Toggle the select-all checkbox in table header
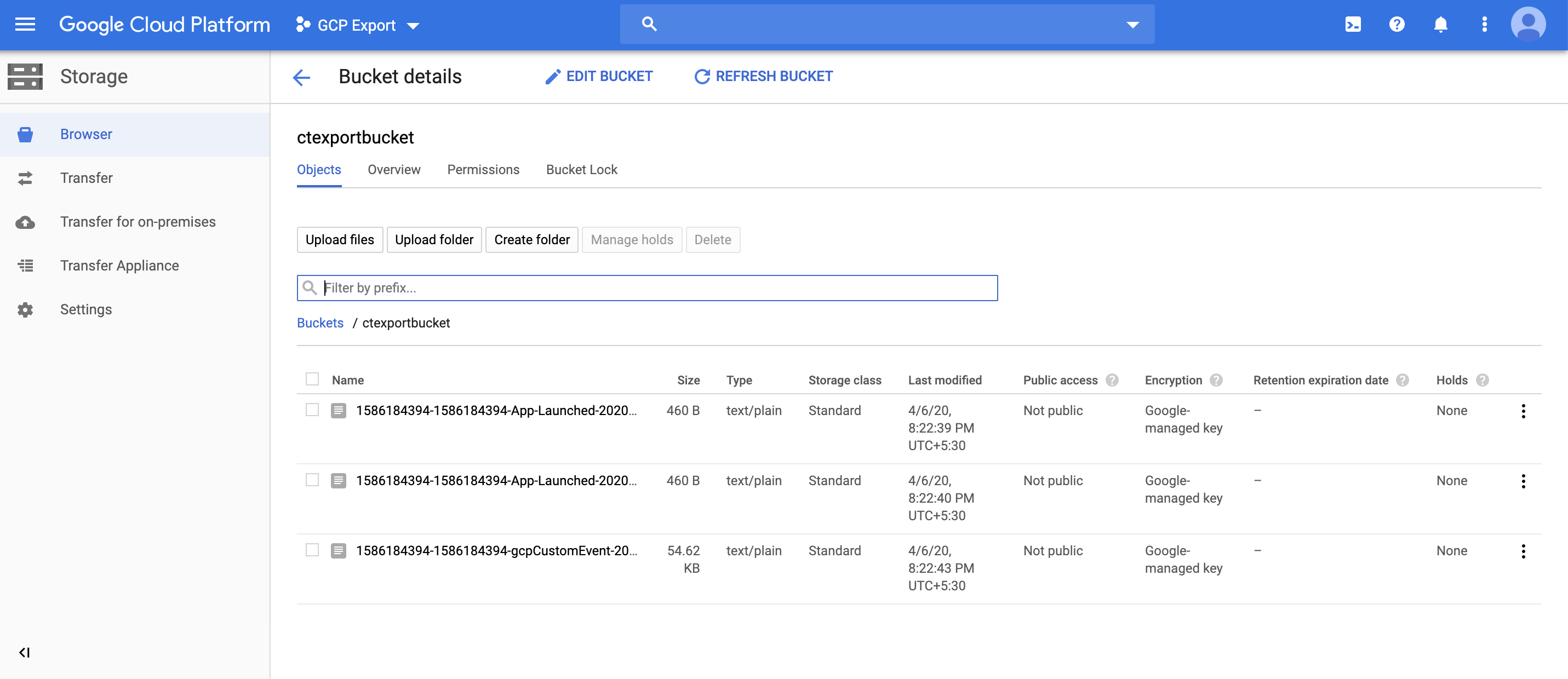Viewport: 1568px width, 679px height. (312, 379)
